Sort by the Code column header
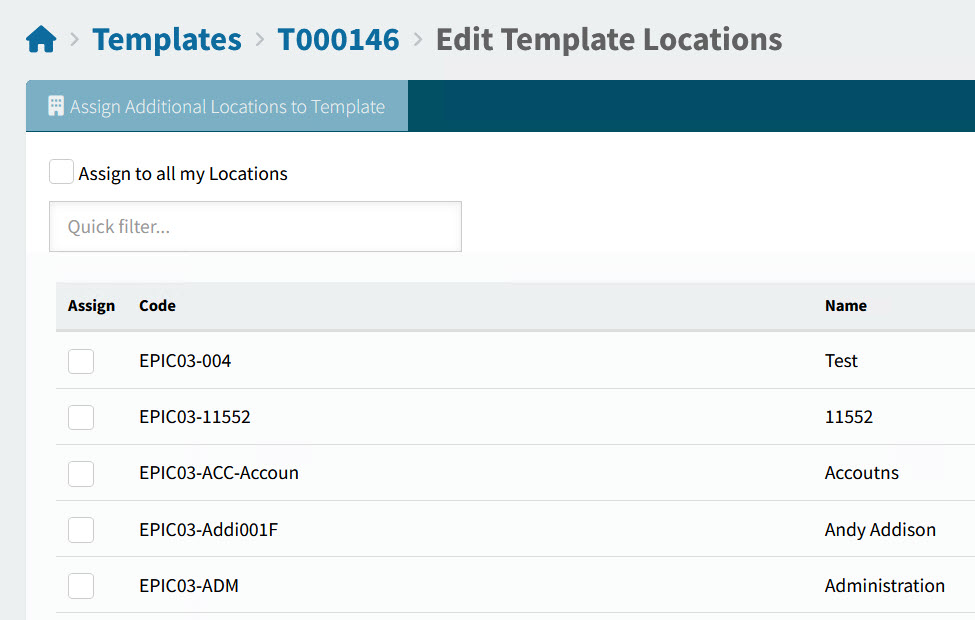 tap(157, 306)
